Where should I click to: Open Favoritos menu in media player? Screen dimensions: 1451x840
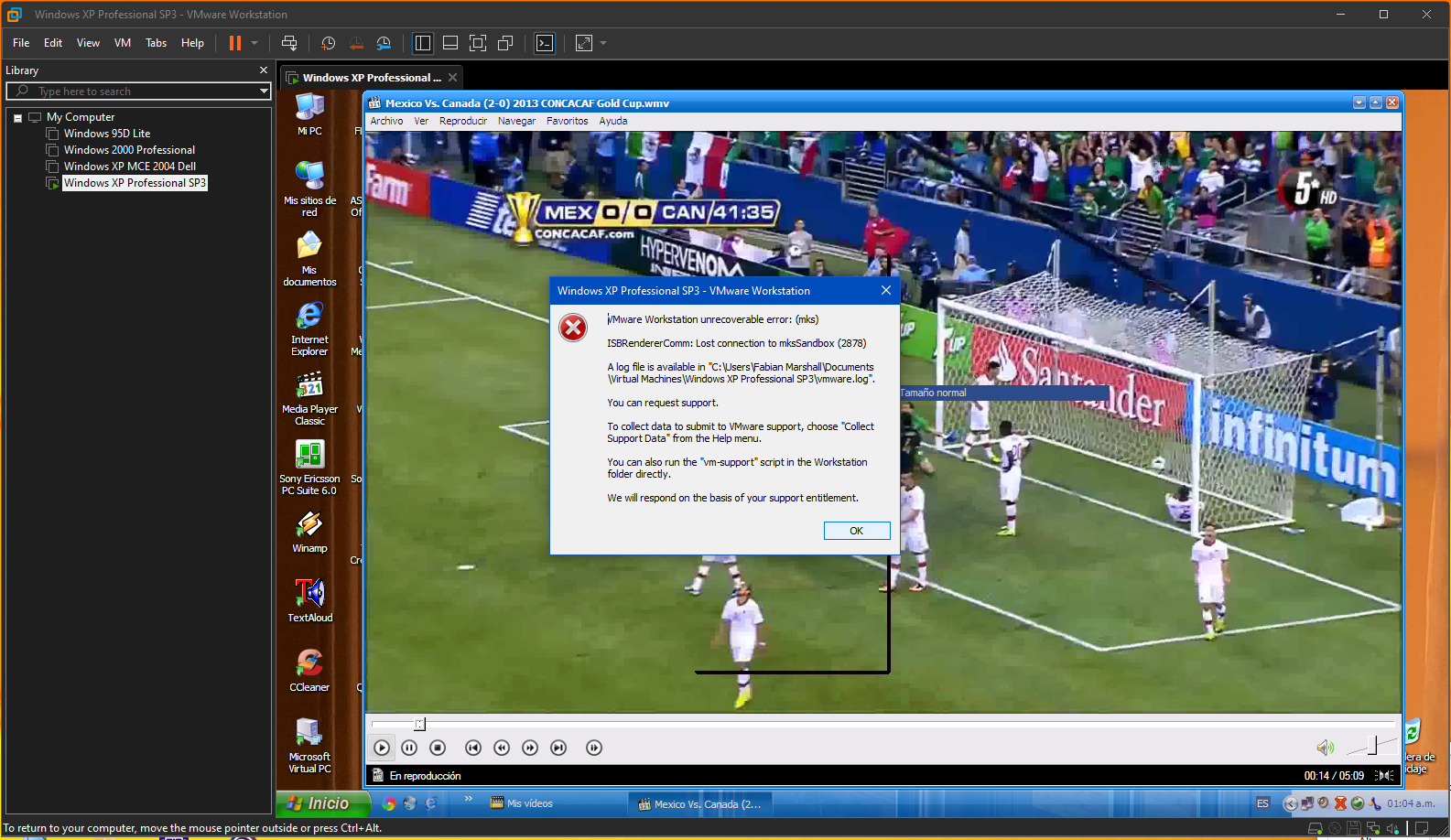pyautogui.click(x=568, y=121)
